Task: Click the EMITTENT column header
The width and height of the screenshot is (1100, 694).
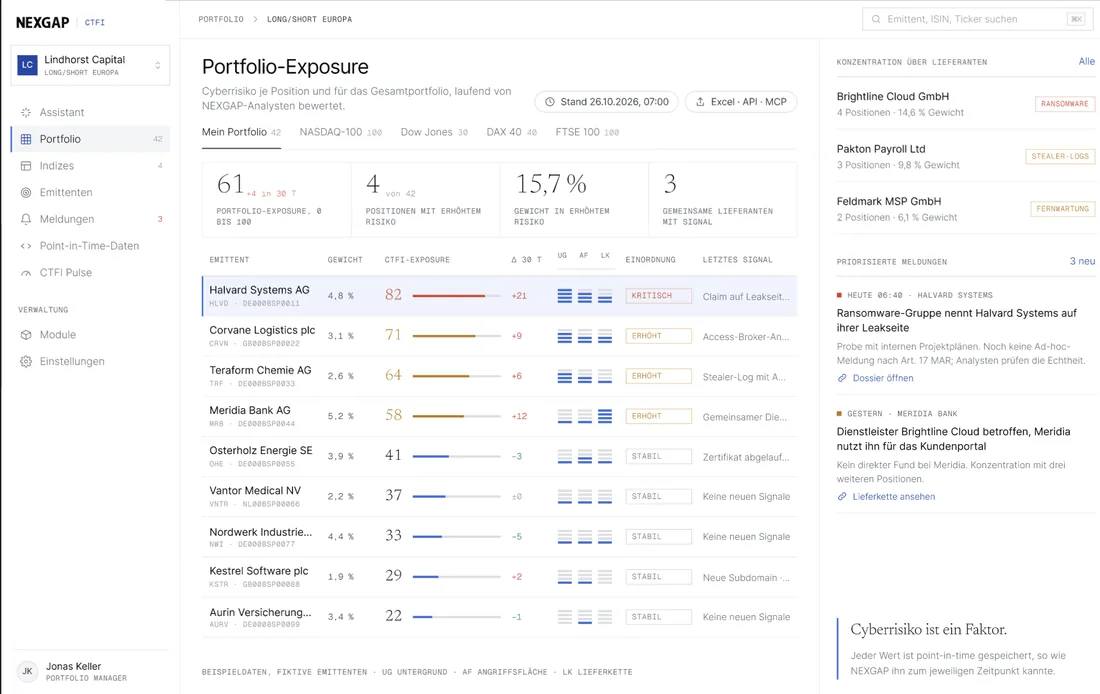Action: [229, 260]
